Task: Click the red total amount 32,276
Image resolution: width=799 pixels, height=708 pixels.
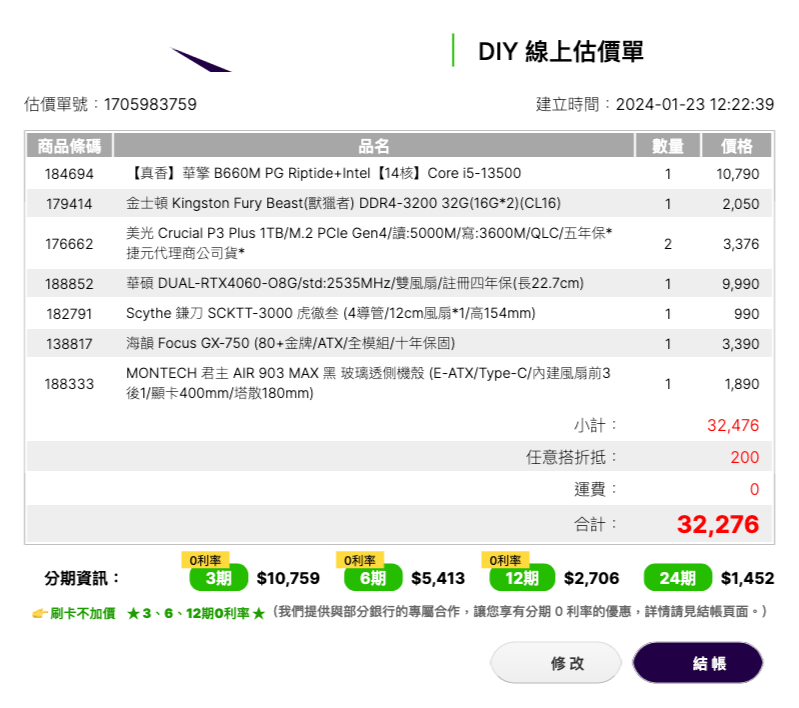Action: pos(717,524)
